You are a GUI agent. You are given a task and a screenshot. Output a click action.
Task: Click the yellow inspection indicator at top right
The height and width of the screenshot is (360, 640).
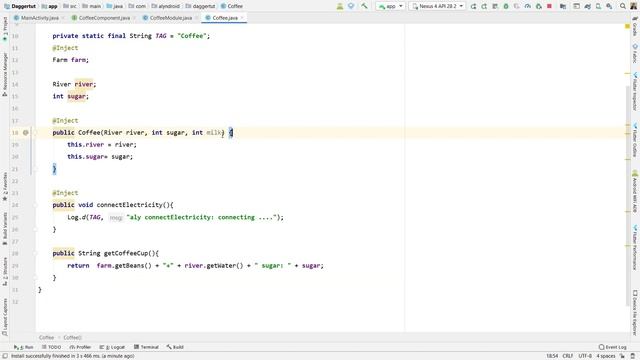coord(627,26)
